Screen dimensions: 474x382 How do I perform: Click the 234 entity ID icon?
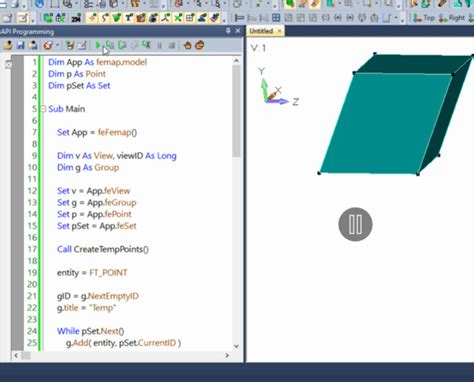pyautogui.click(x=76, y=18)
